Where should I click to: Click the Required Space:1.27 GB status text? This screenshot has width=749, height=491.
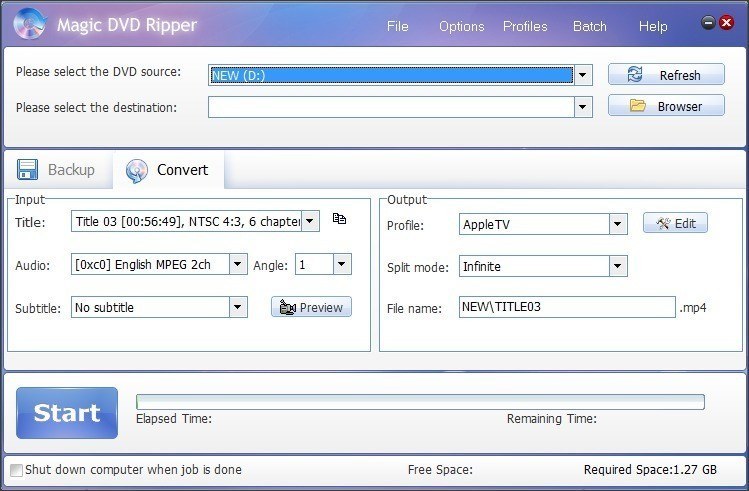click(x=650, y=470)
